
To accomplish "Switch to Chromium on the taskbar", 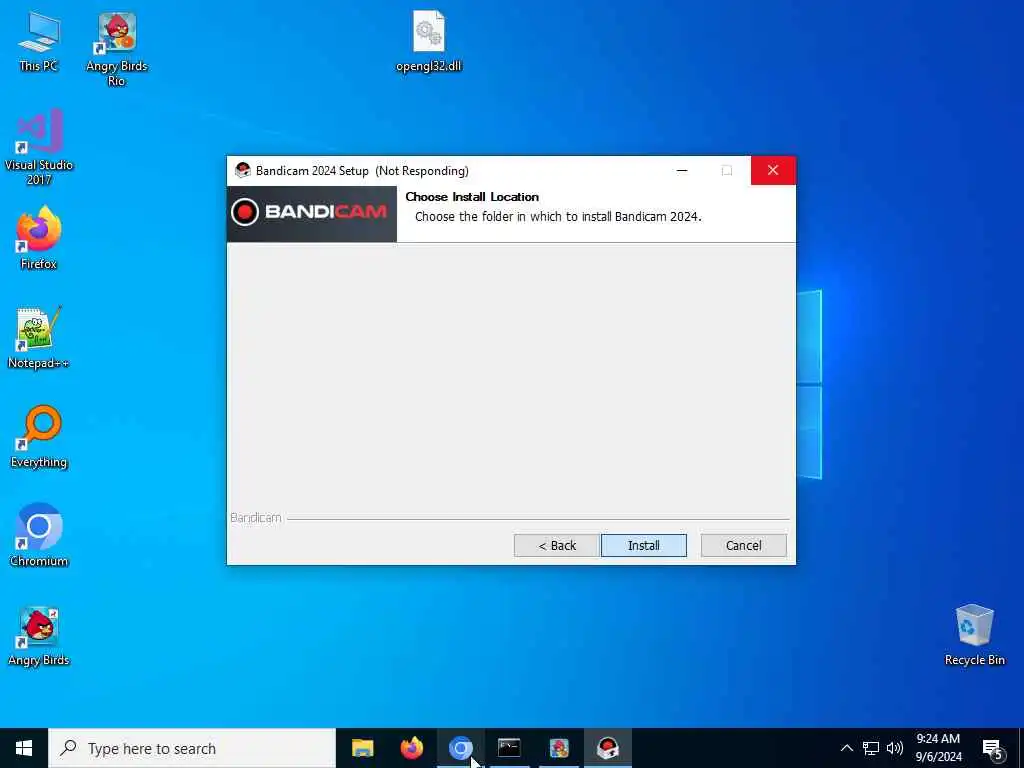I will [x=460, y=748].
